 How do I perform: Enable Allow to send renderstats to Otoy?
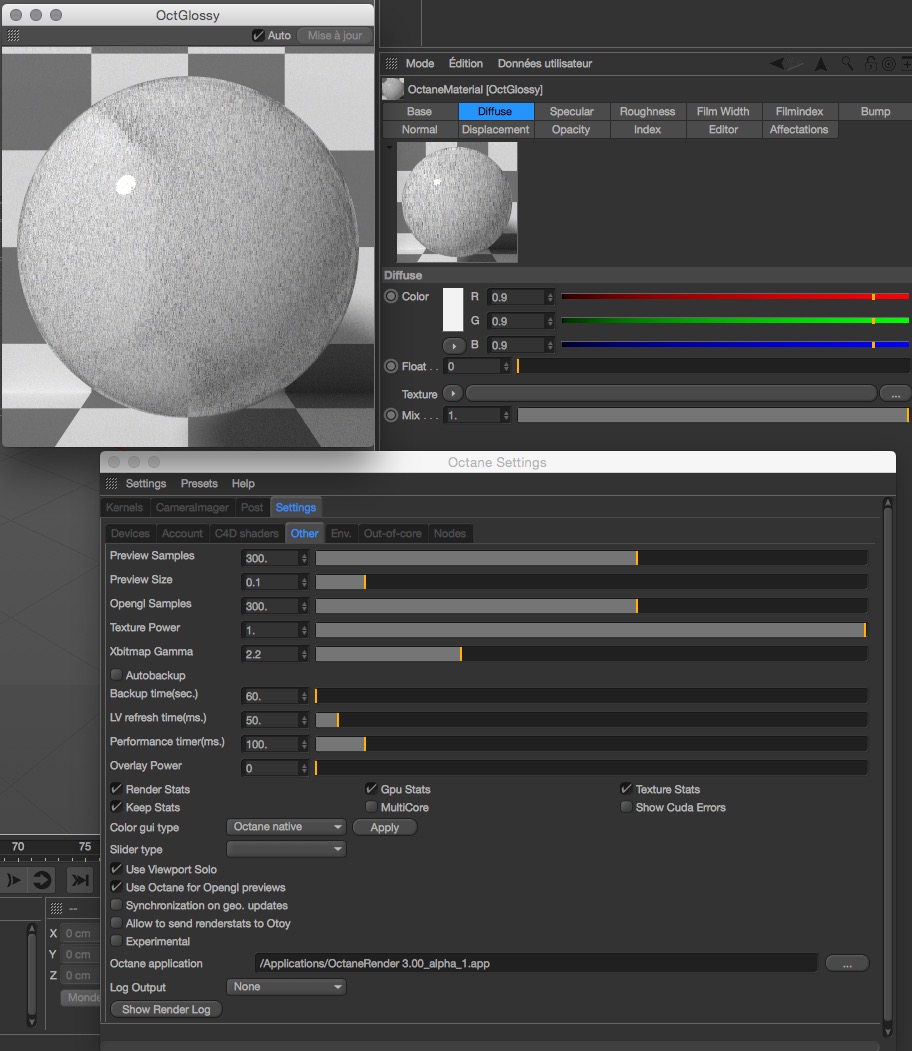117,923
